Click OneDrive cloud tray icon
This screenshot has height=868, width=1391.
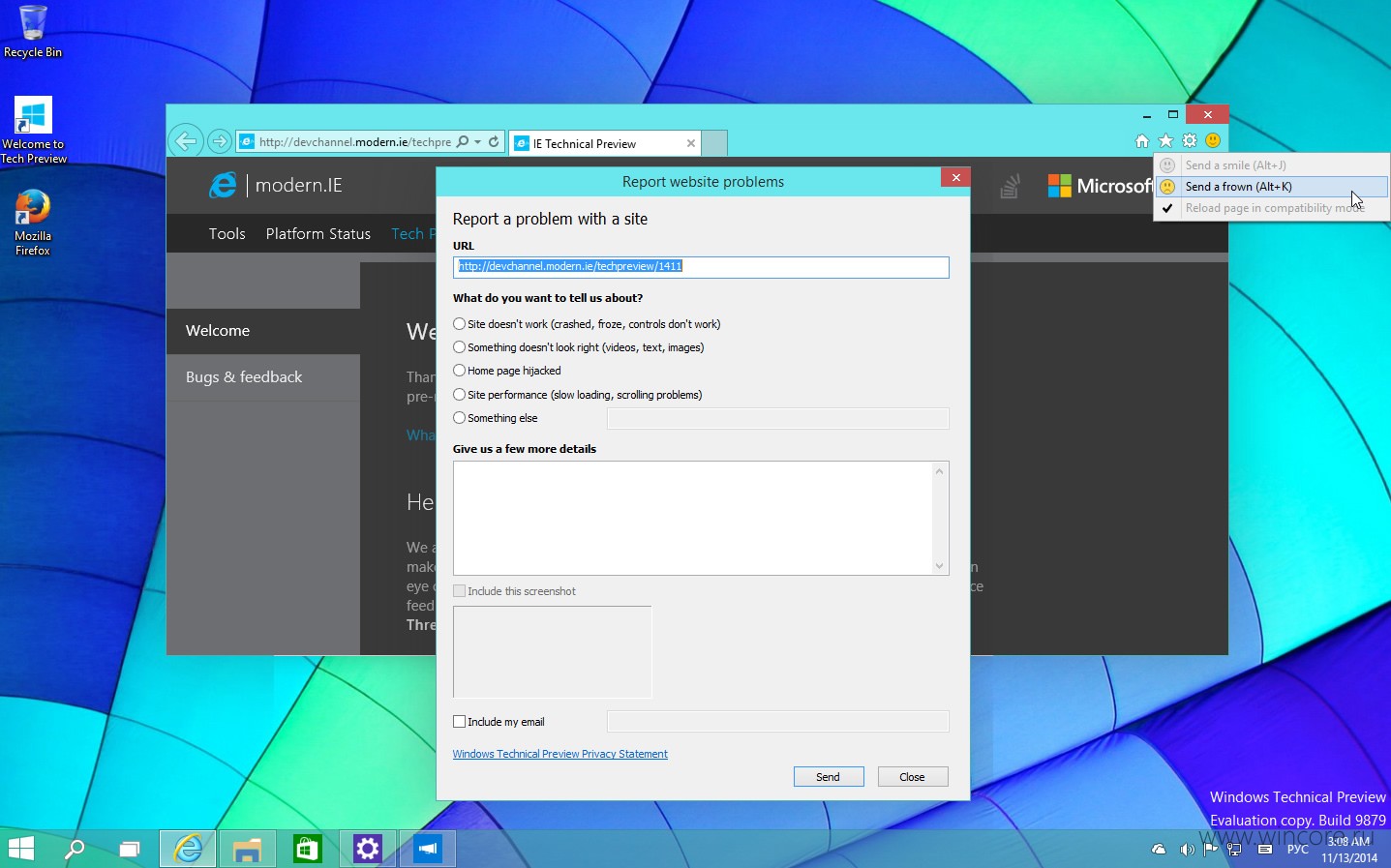tap(1159, 850)
